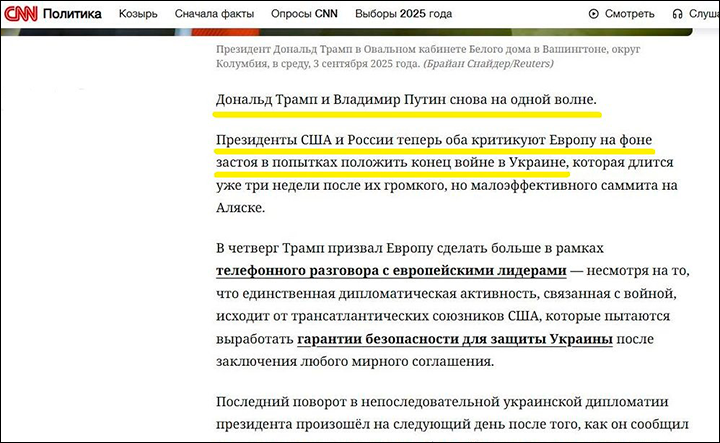Follow link телефонного разговора с европейскими лидерами

[391, 271]
